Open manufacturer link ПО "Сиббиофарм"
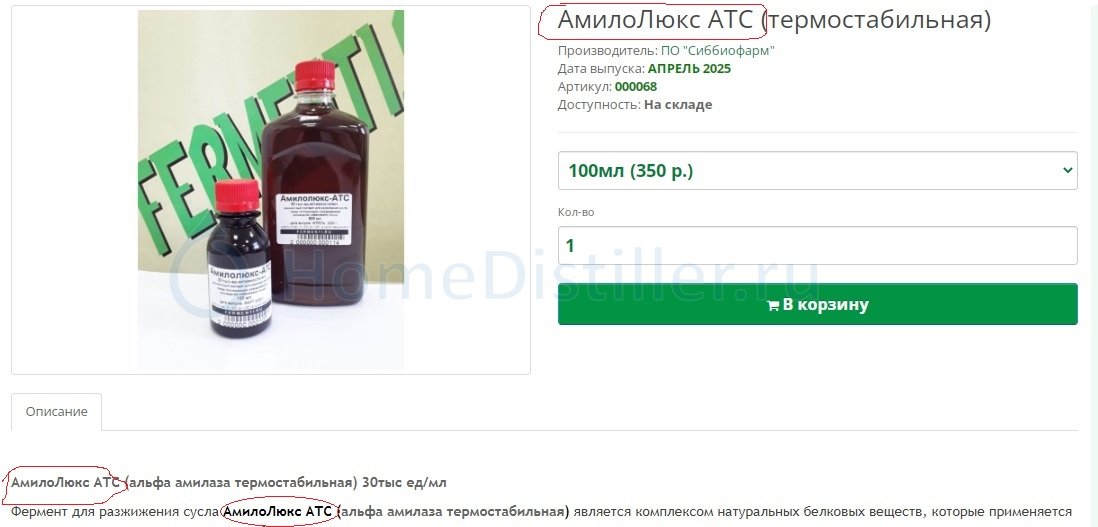 pyautogui.click(x=718, y=50)
